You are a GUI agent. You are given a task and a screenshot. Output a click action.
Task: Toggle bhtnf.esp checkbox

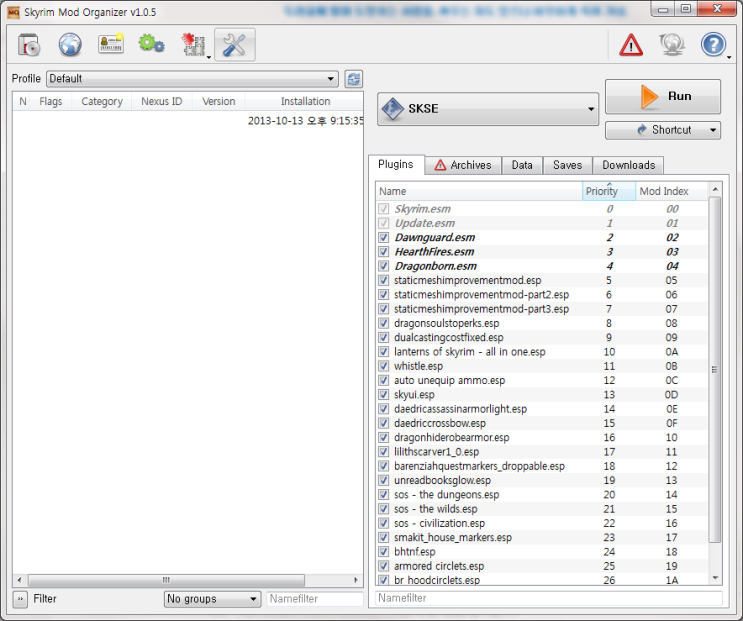[x=384, y=552]
